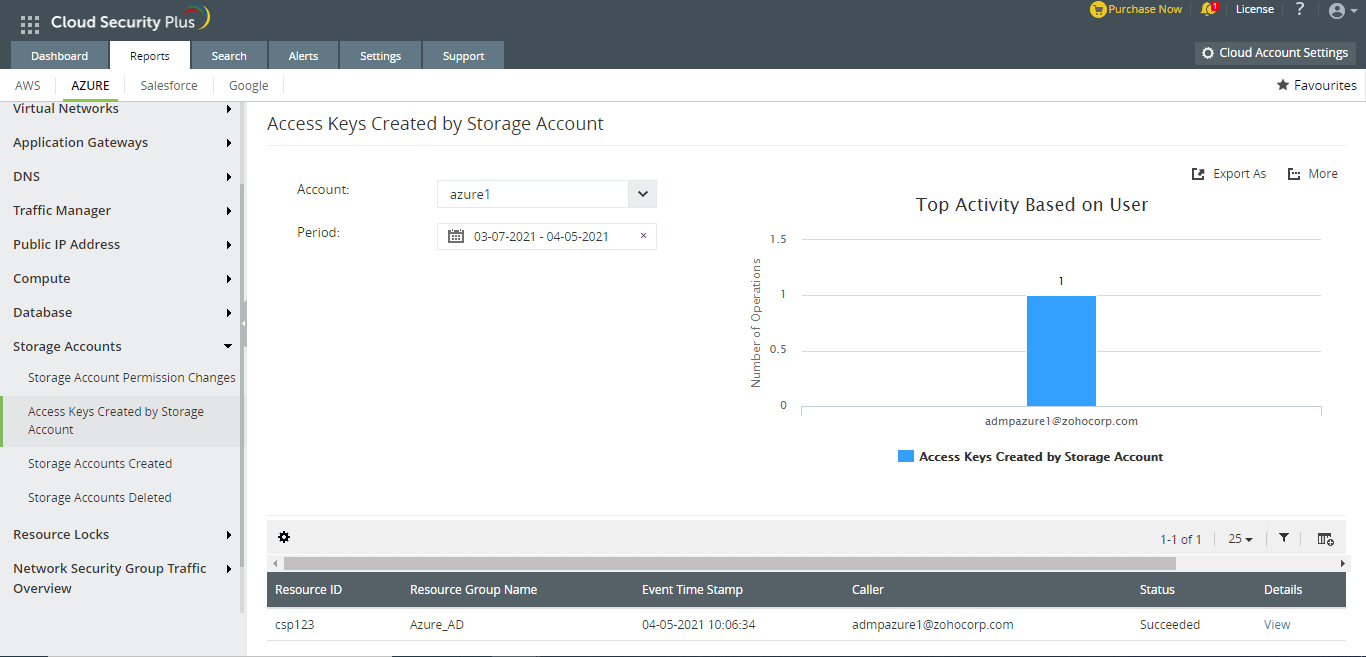Image resolution: width=1366 pixels, height=657 pixels.
Task: Open the add/remove columns icon
Action: (x=1325, y=539)
